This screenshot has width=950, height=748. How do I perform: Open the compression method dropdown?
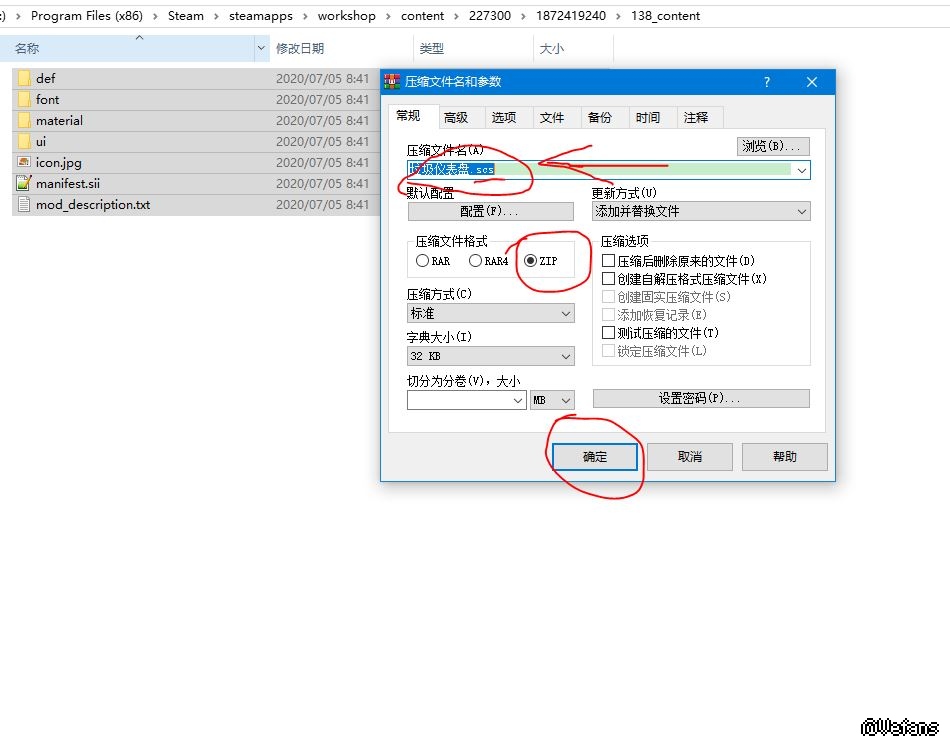(566, 314)
